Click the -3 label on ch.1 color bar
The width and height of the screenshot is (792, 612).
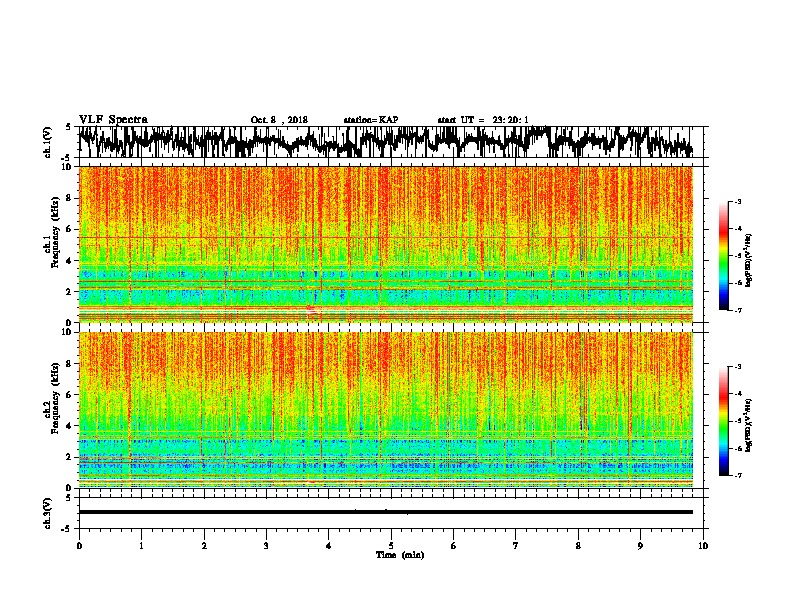(x=738, y=202)
